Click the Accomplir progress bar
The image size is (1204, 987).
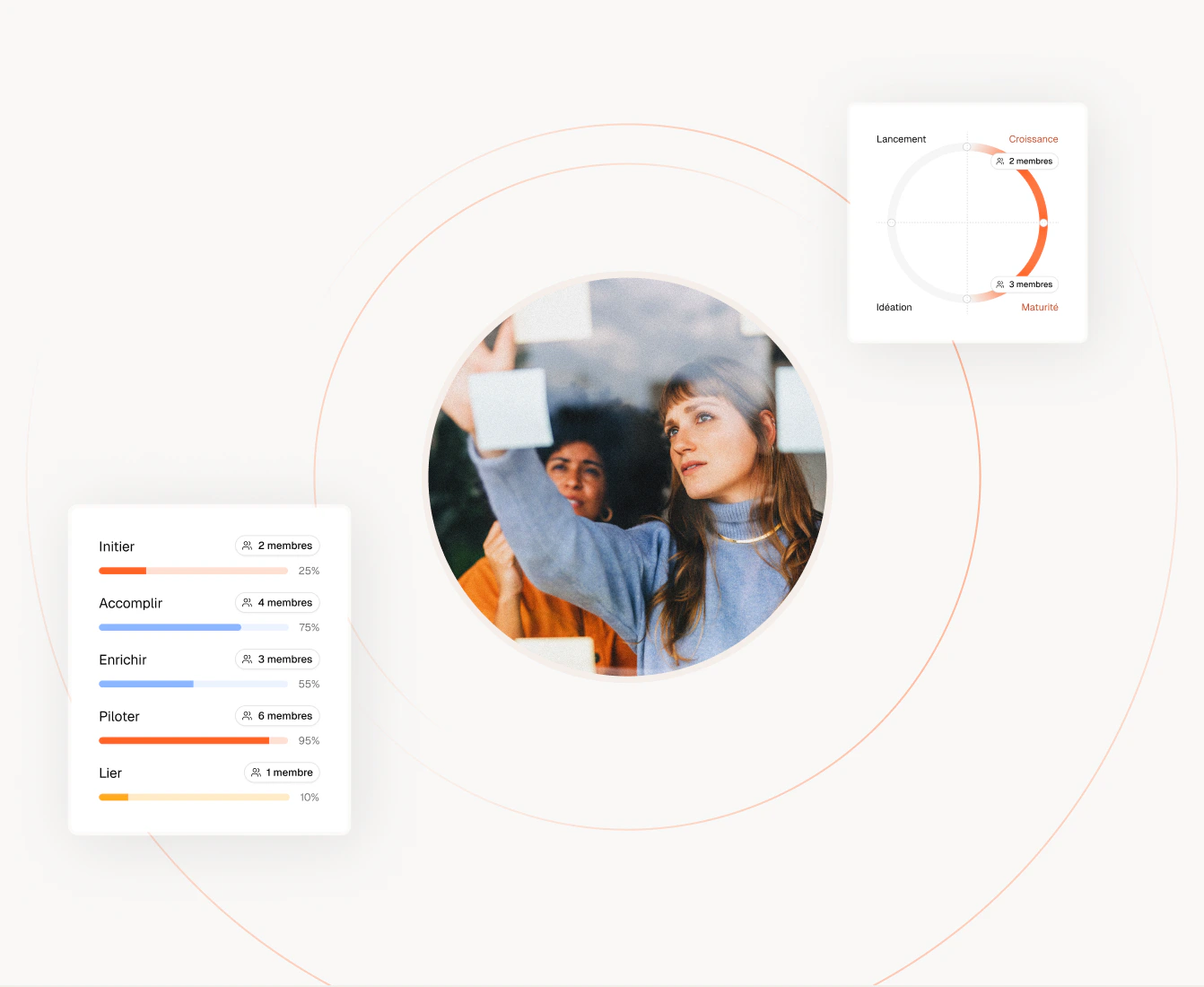tap(193, 627)
